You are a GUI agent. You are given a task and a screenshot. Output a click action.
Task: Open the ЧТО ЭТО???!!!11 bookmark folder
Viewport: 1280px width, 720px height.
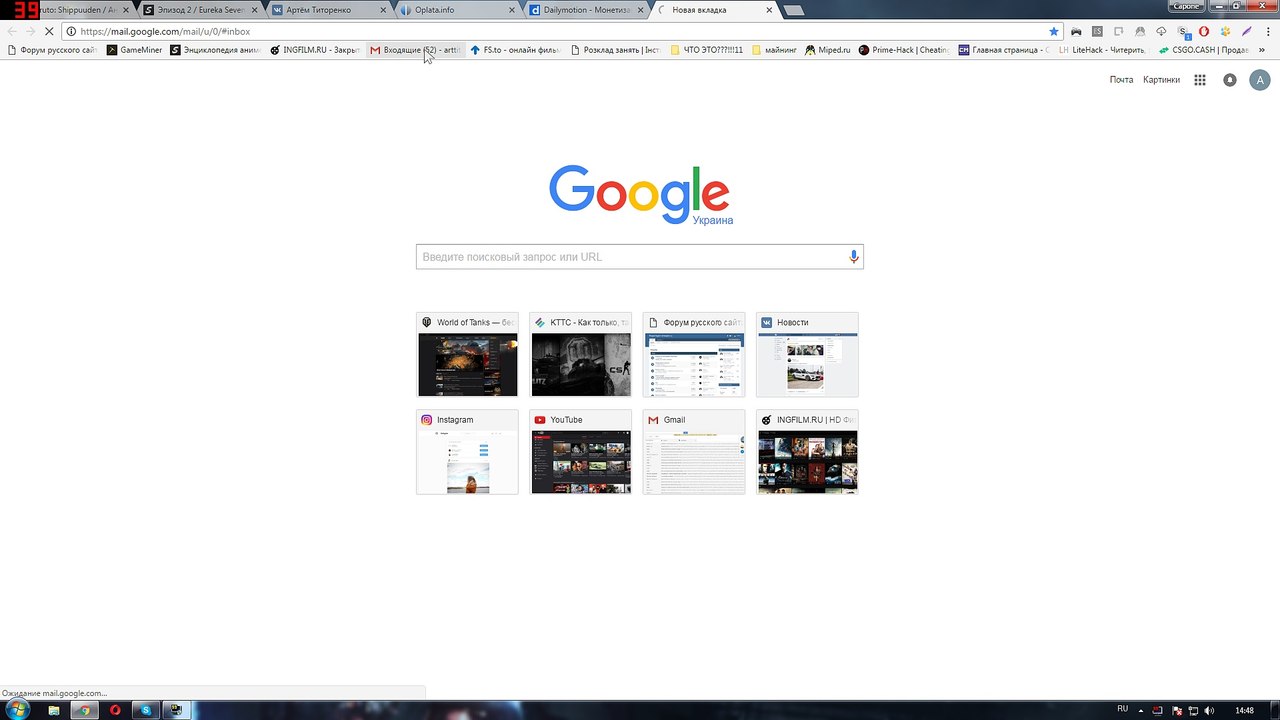click(x=707, y=49)
